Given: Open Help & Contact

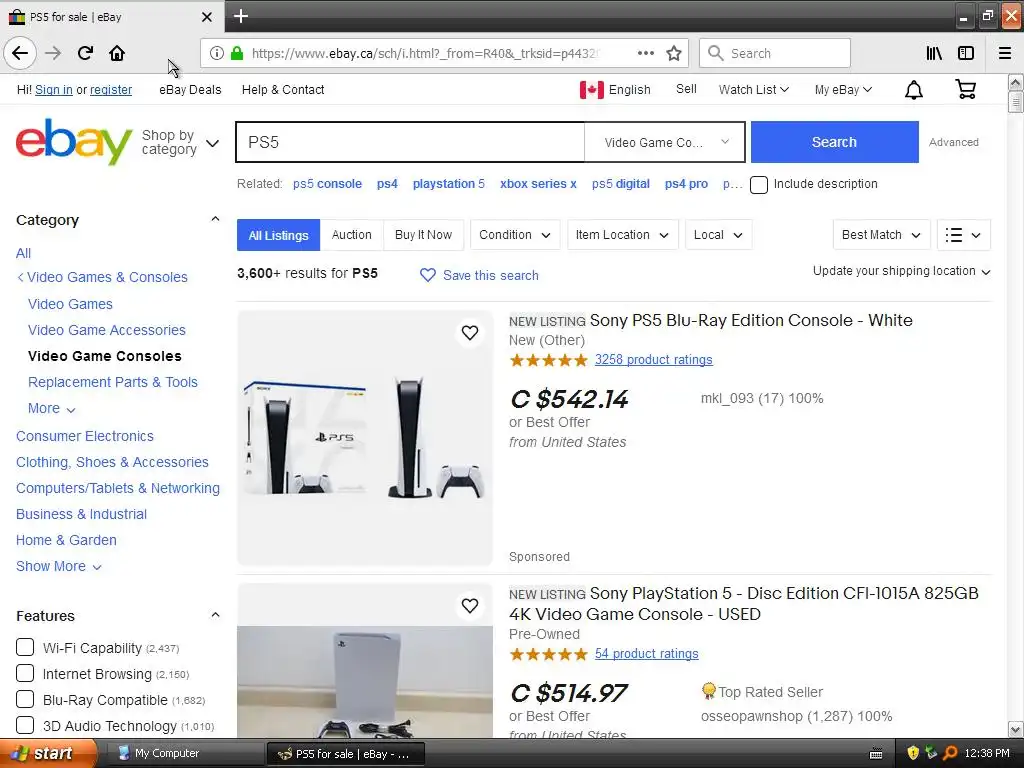Looking at the screenshot, I should (x=283, y=89).
